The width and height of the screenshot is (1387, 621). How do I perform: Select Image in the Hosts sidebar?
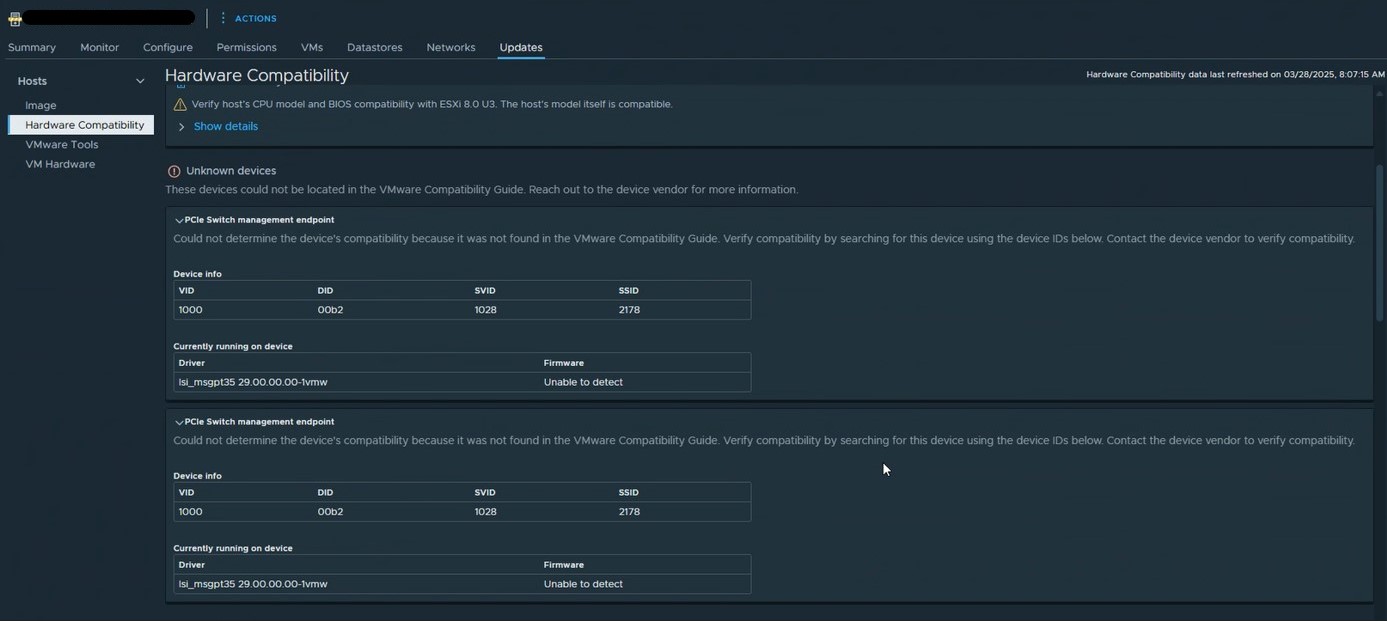pos(39,103)
